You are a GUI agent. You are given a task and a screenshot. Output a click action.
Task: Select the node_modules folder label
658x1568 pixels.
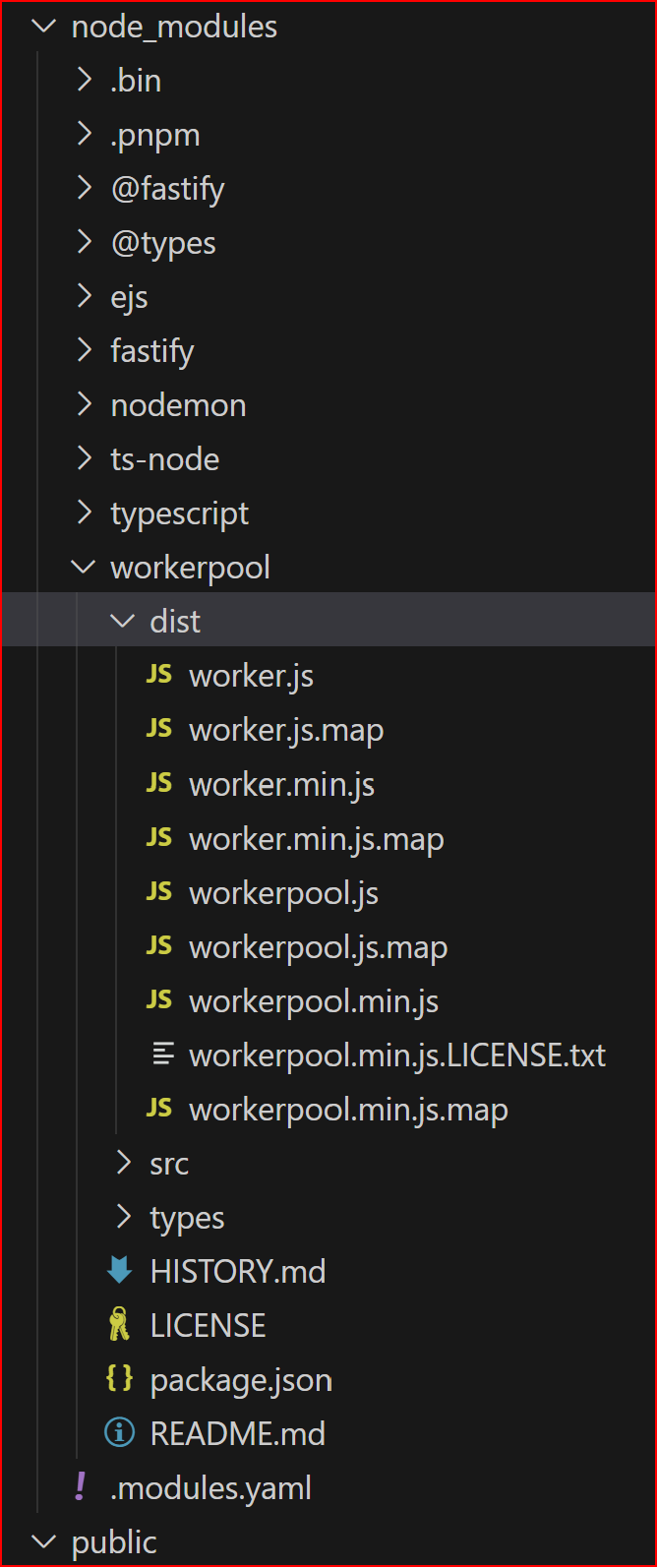coord(174,28)
